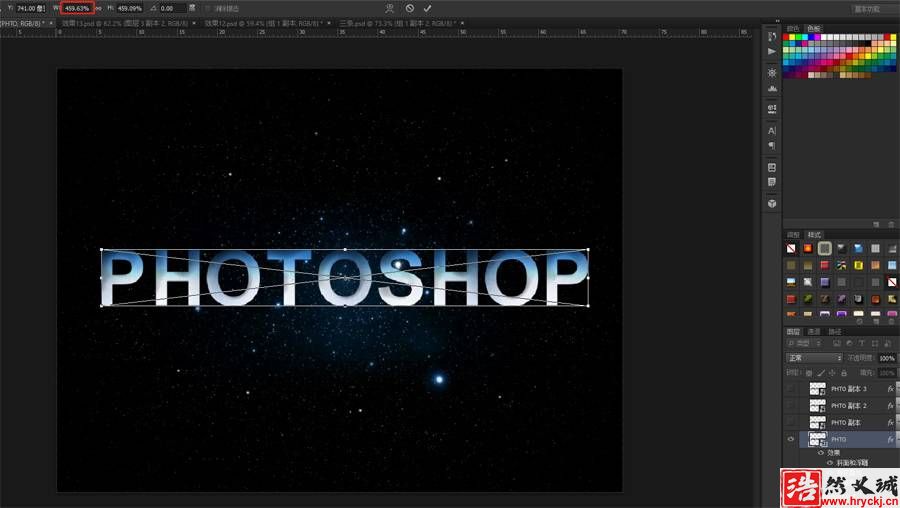Create new swatch button in Swatches panel
Viewport: 900px width, 508px height.
(x=876, y=224)
